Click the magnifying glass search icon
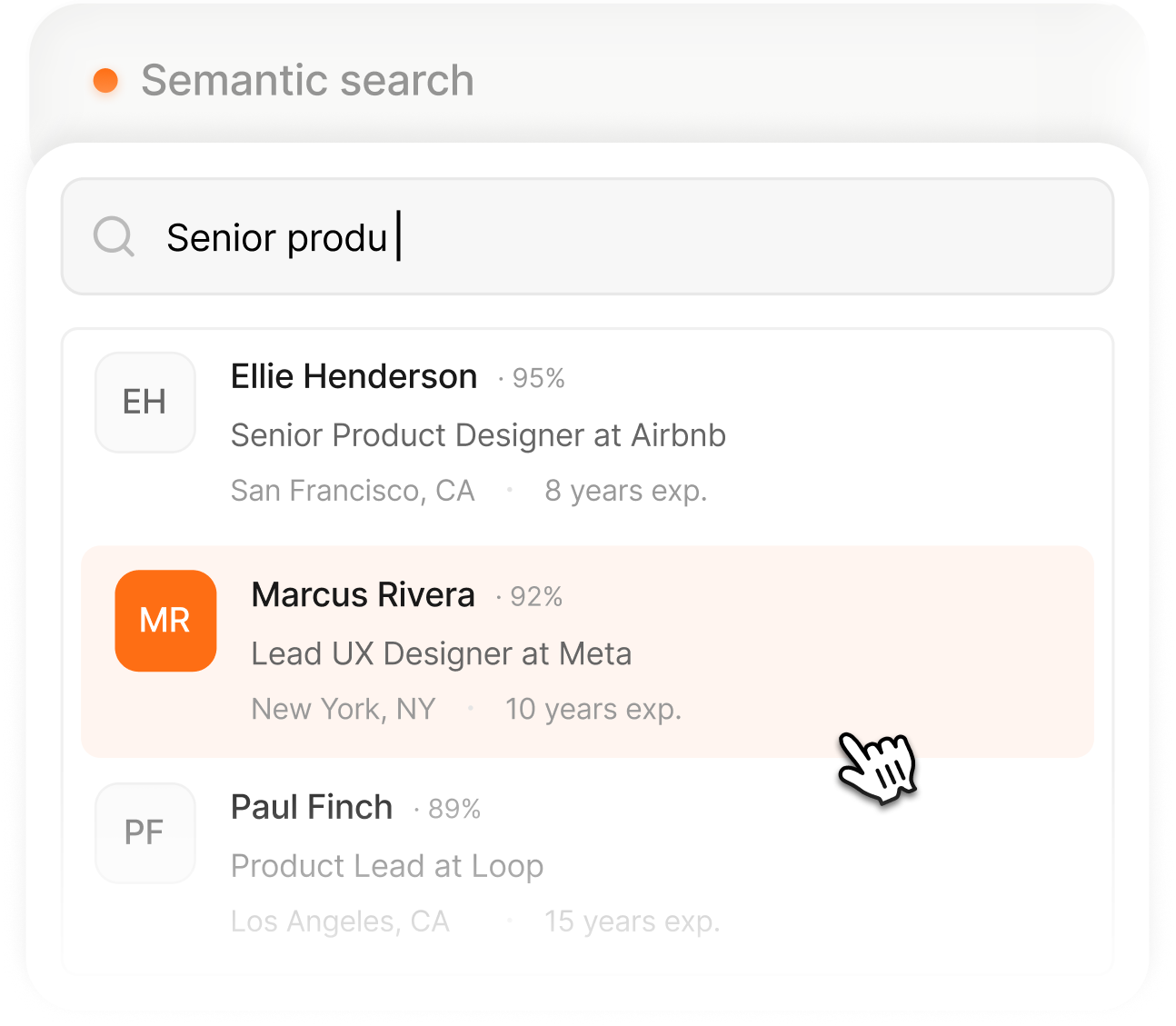The width and height of the screenshot is (1176, 1026). click(115, 236)
